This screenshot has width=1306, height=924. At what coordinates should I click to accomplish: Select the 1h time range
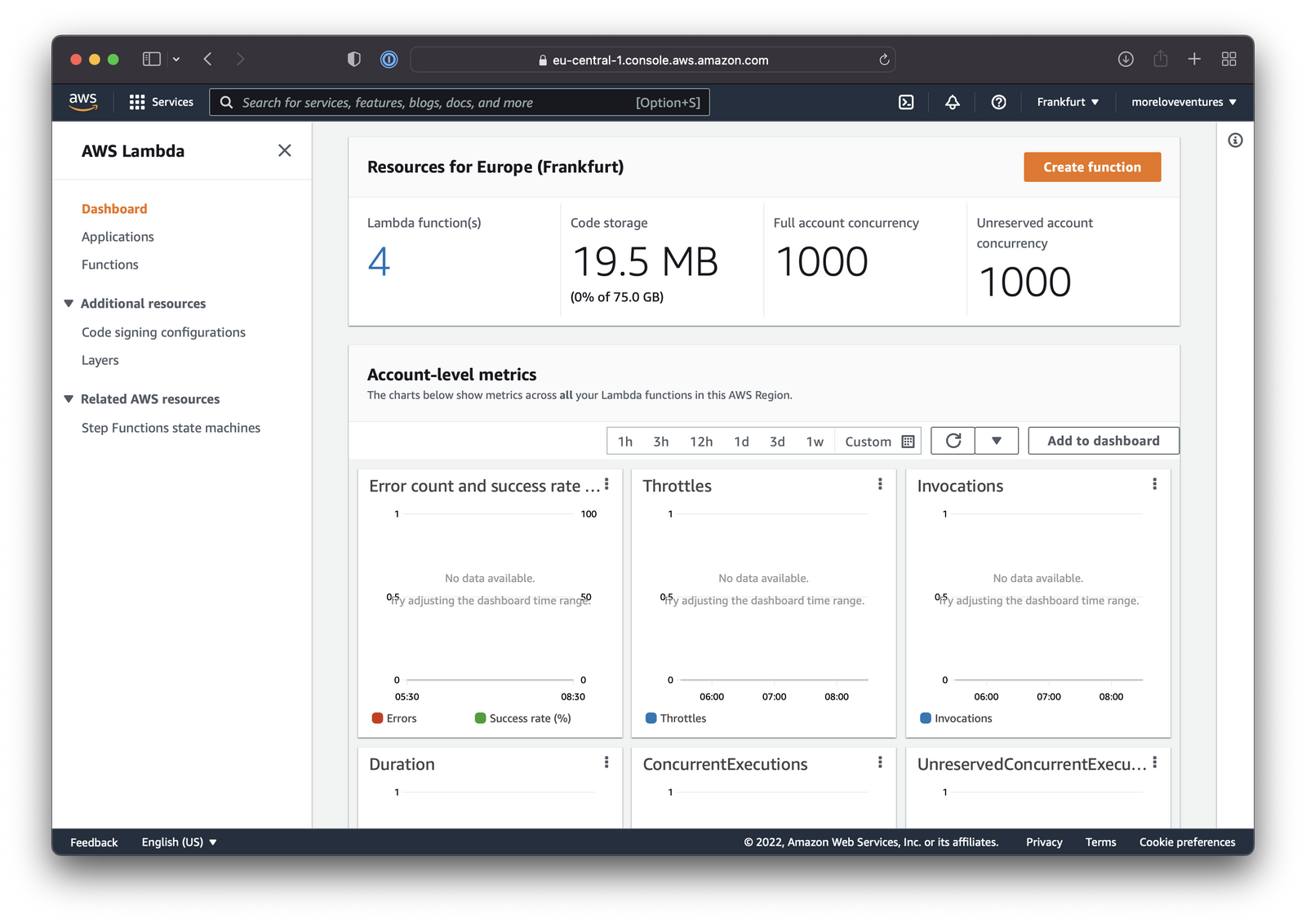tap(625, 441)
